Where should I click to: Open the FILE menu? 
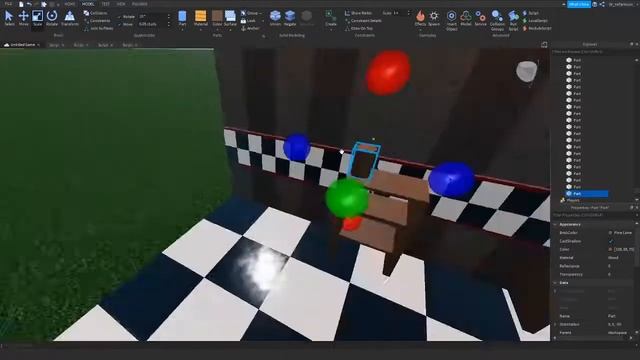(x=8, y=4)
